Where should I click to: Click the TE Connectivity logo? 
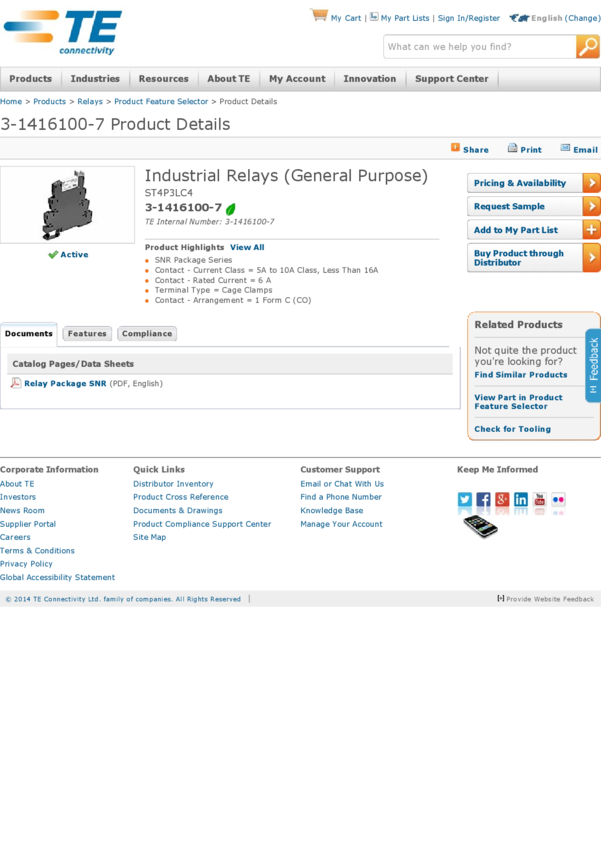click(62, 32)
